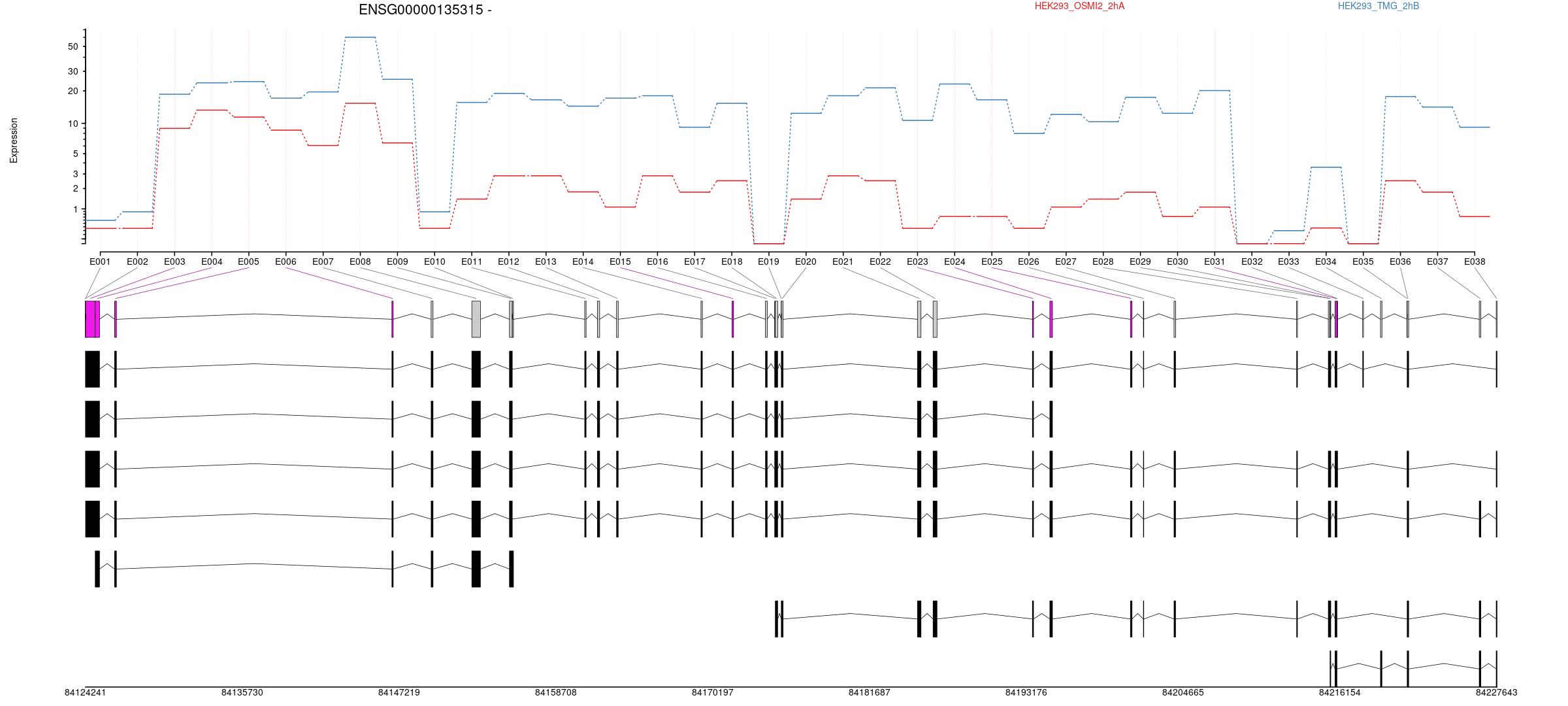Click exon label E009
The width and height of the screenshot is (1568, 706).
pos(397,261)
